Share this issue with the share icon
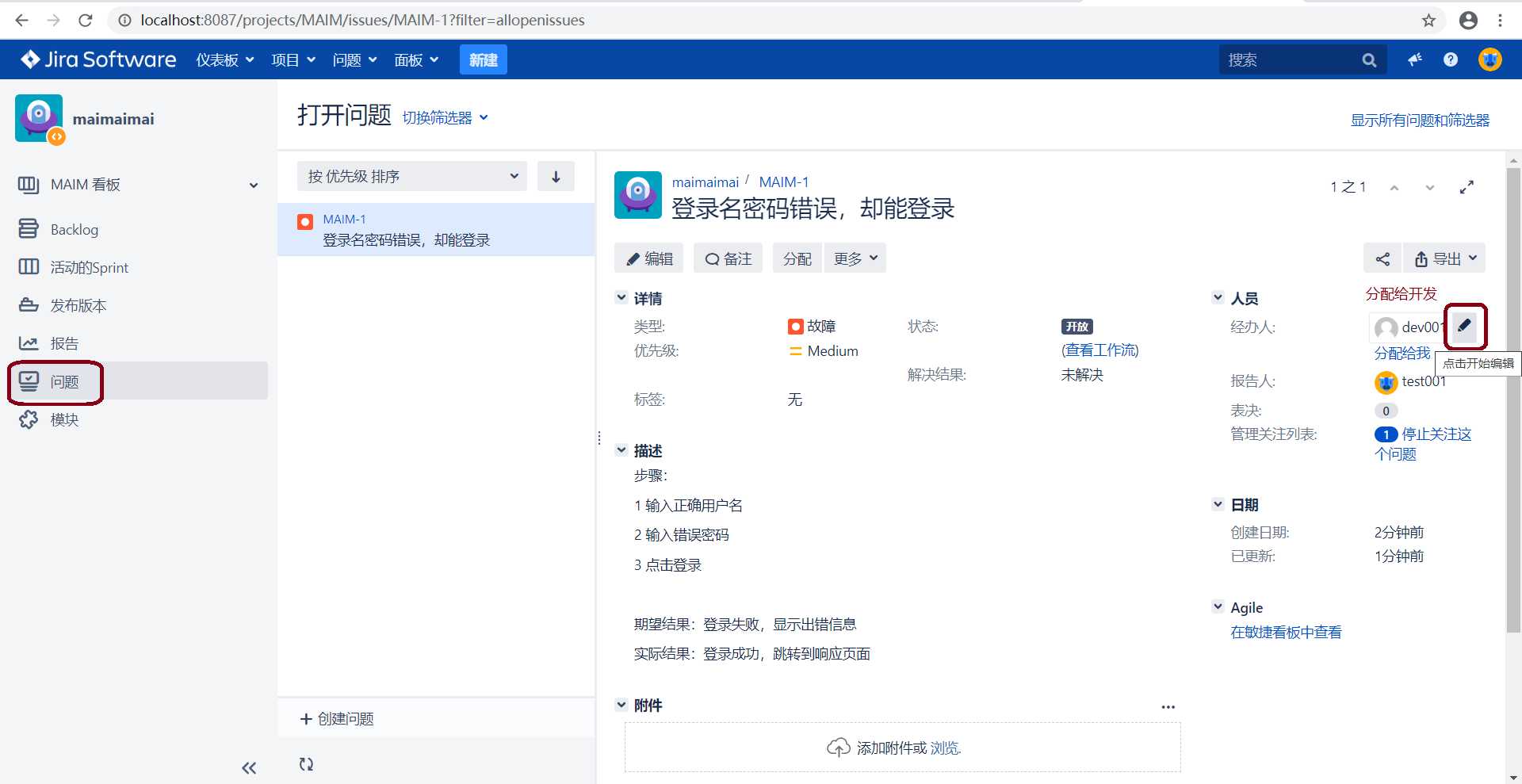 [1382, 258]
